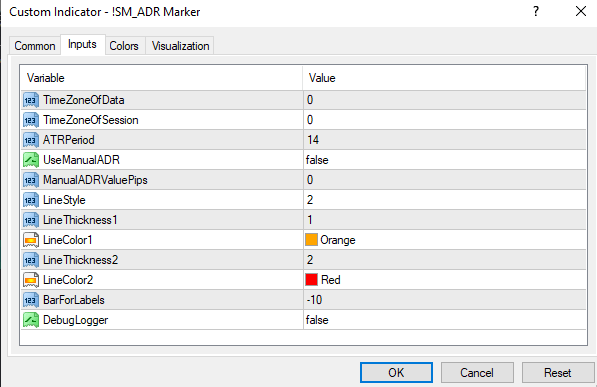
Task: Edit the ManualADRValuePips value 0
Action: [444, 180]
